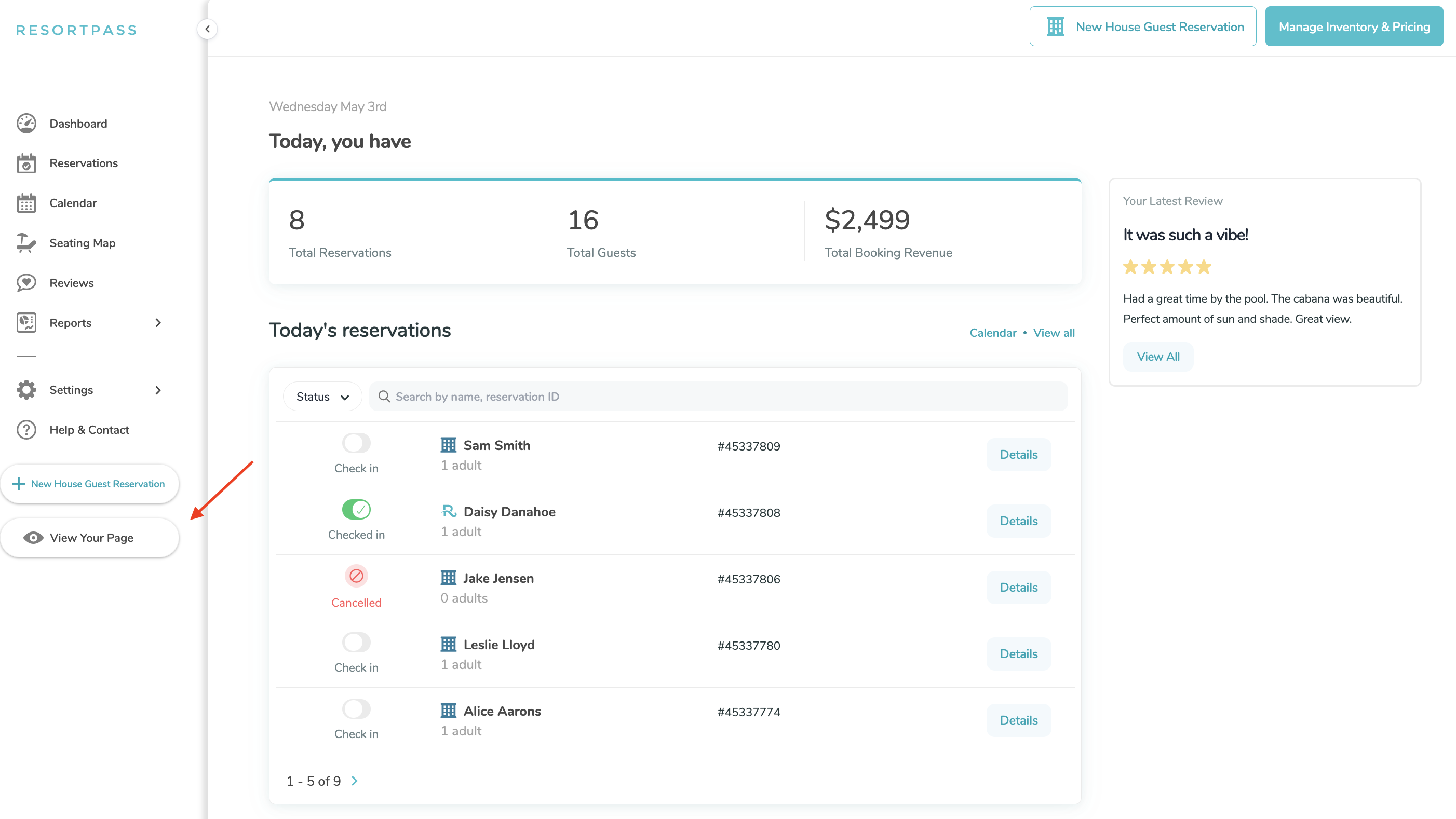Click the eye icon on View Your Page
1456x819 pixels.
33,538
